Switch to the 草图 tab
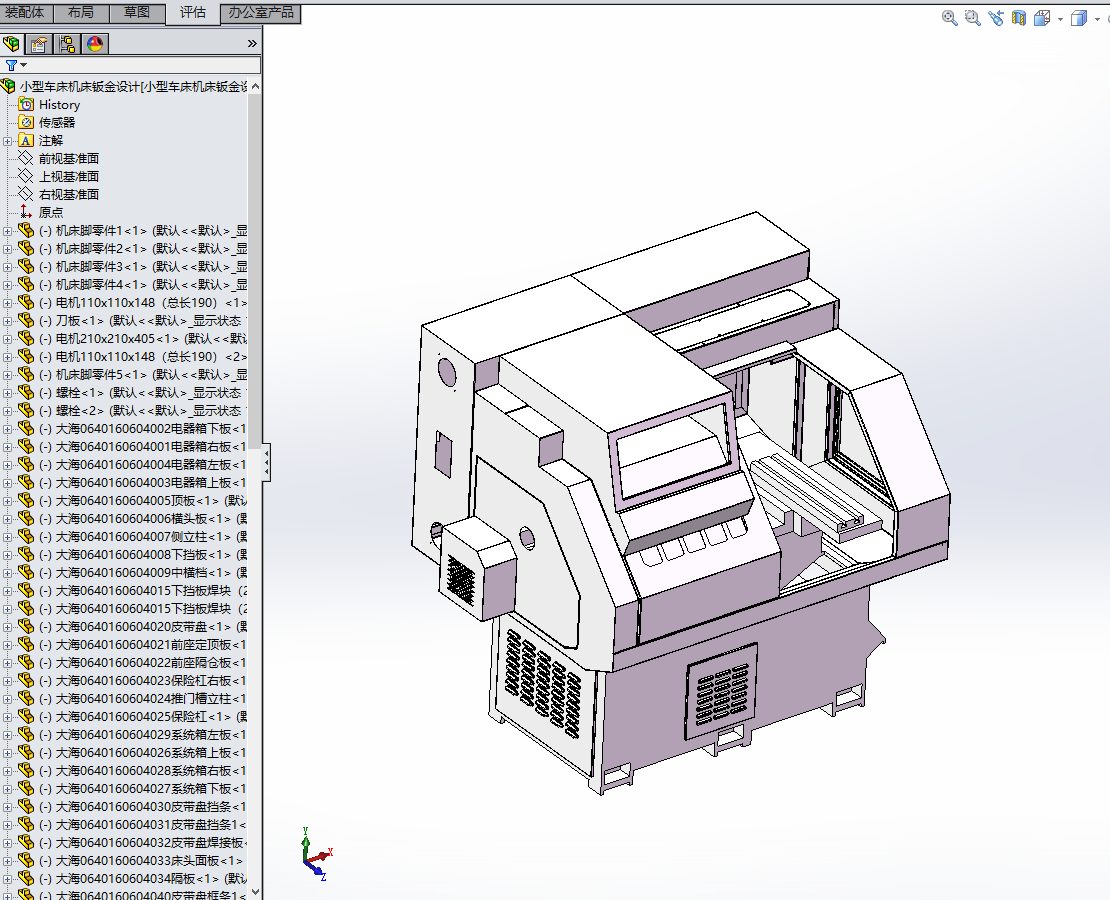 click(137, 12)
